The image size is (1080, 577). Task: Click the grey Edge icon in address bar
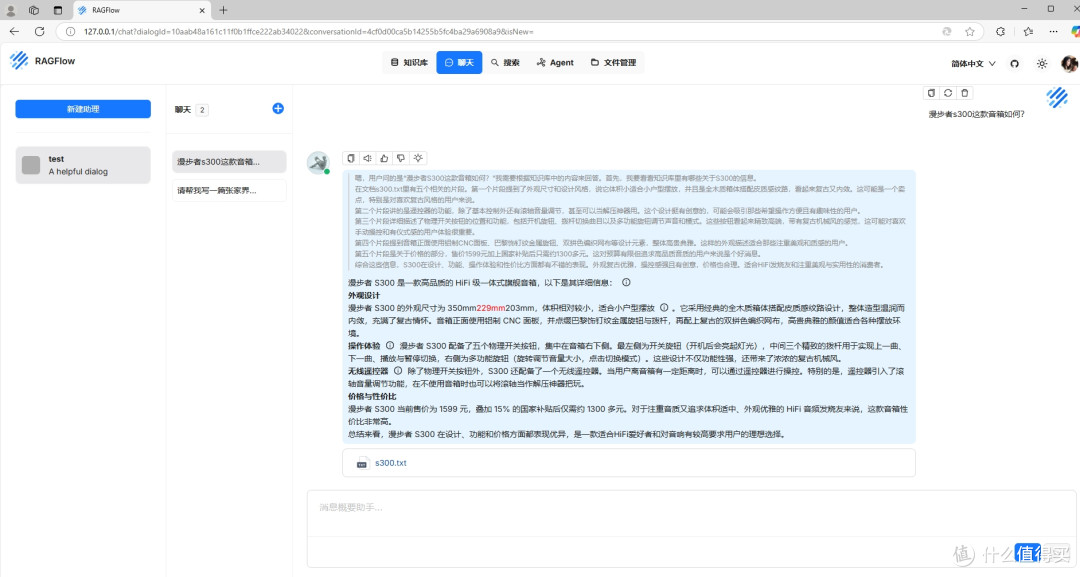pos(947,32)
